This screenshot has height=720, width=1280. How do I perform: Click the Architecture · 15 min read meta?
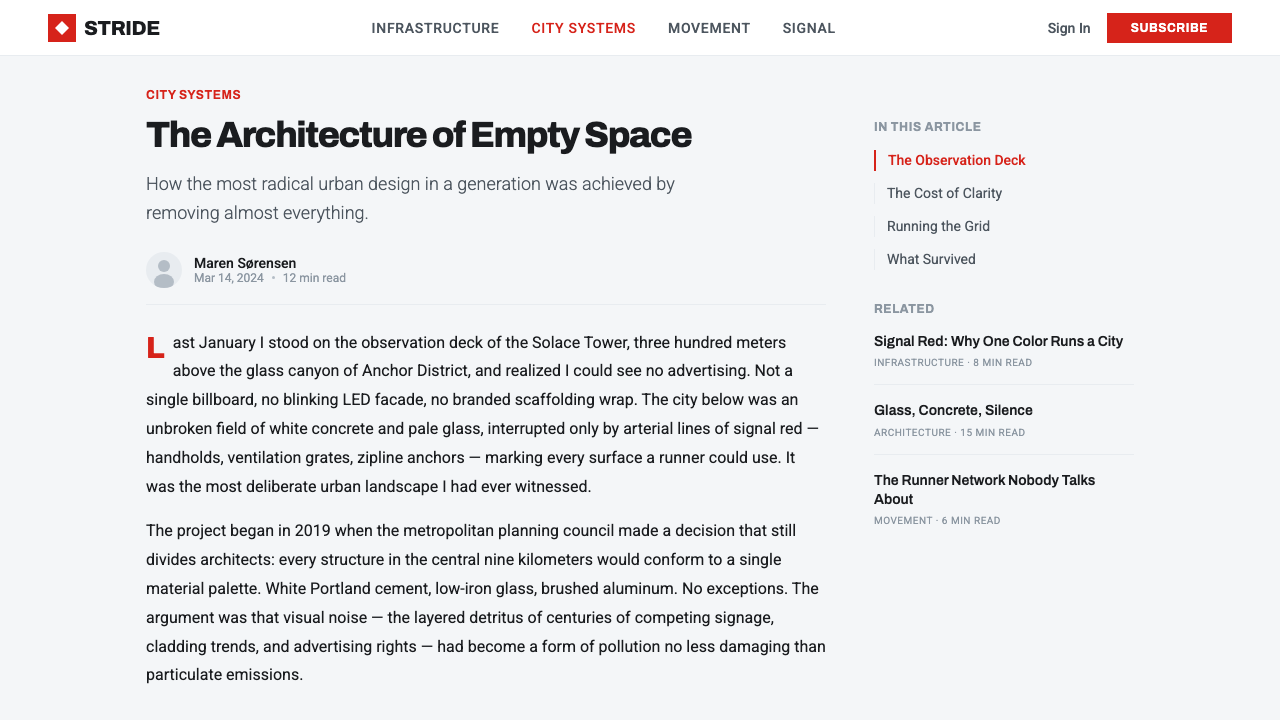(x=949, y=433)
